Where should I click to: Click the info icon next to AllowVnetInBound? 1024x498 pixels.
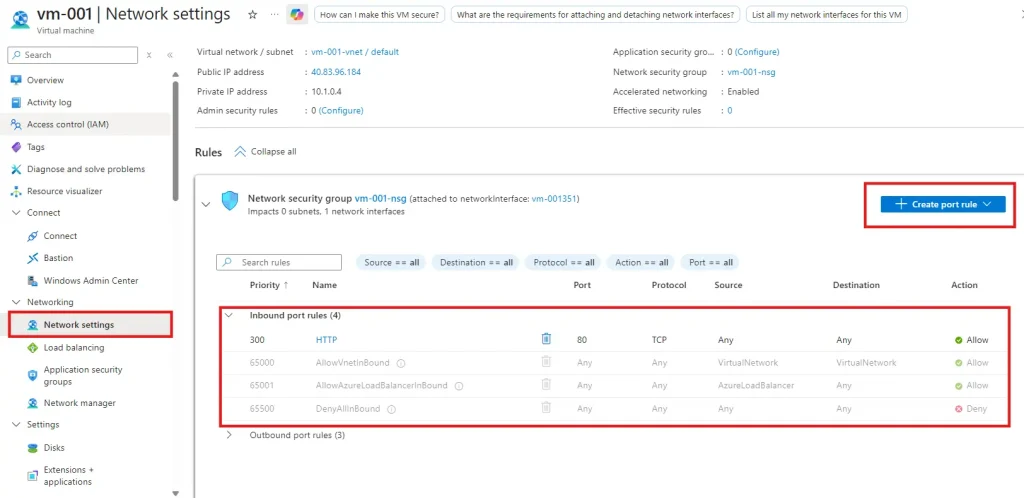[400, 363]
